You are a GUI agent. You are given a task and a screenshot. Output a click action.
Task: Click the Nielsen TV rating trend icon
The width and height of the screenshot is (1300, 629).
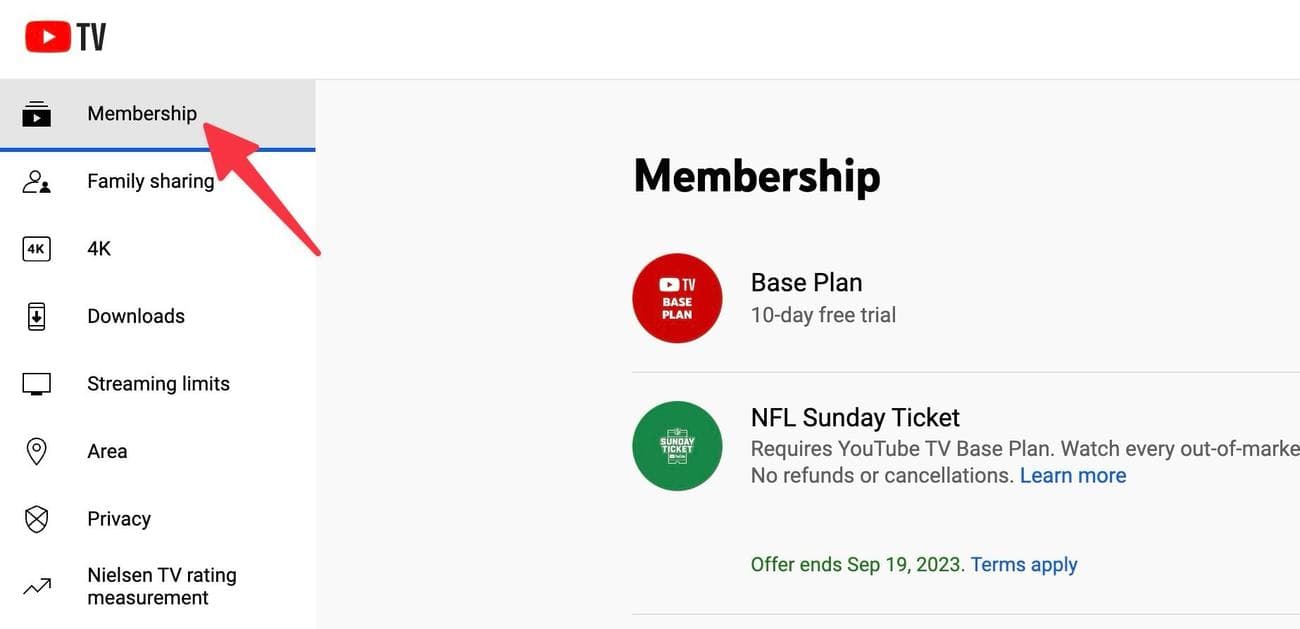click(x=36, y=586)
